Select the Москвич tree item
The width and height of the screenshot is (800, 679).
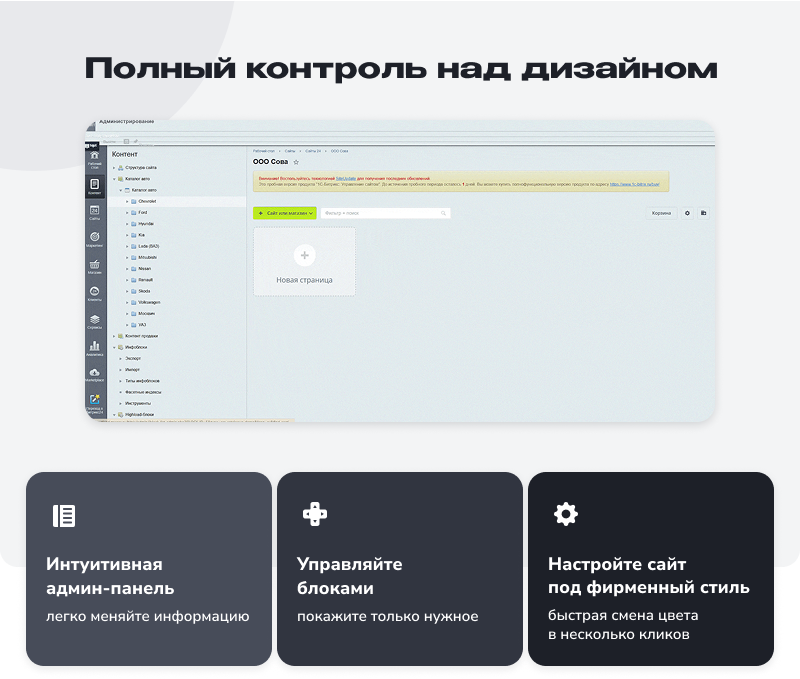pos(146,314)
